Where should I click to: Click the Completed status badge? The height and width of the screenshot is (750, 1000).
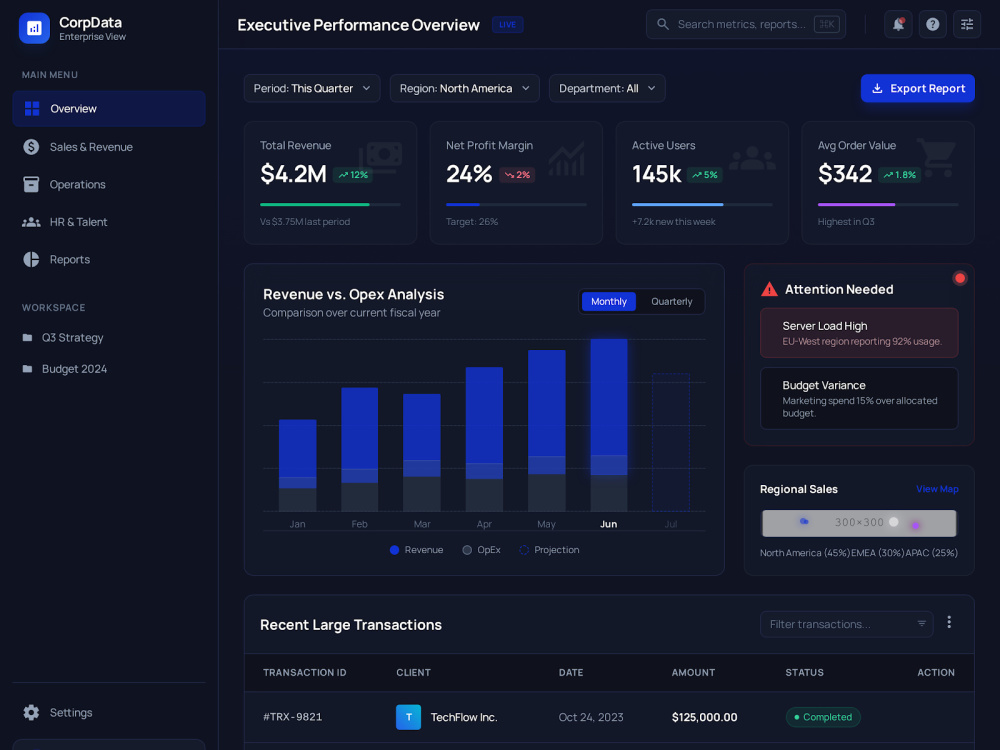click(823, 717)
